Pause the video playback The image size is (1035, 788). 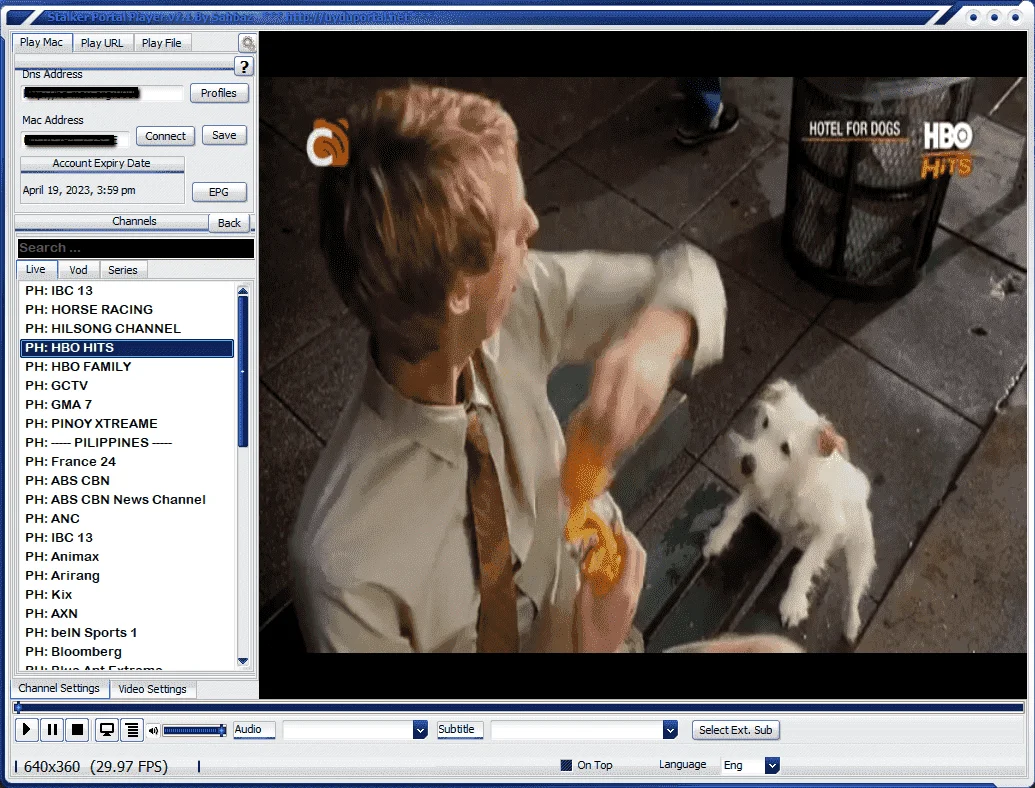click(x=51, y=729)
